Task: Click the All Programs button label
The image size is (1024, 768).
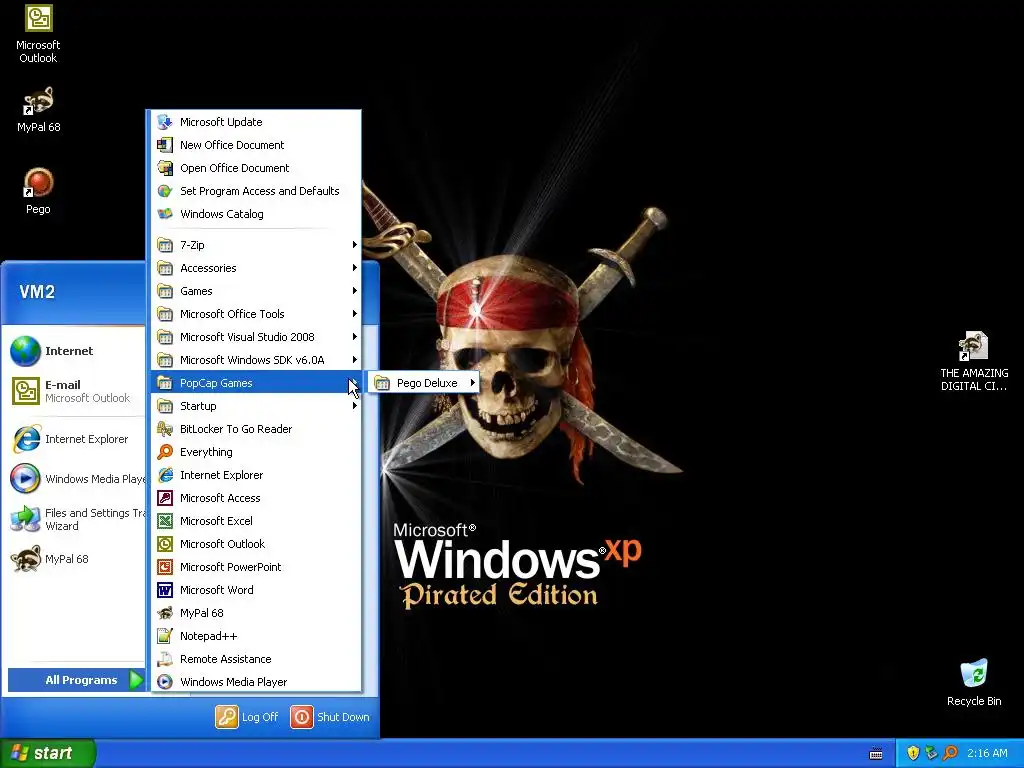Action: point(81,680)
